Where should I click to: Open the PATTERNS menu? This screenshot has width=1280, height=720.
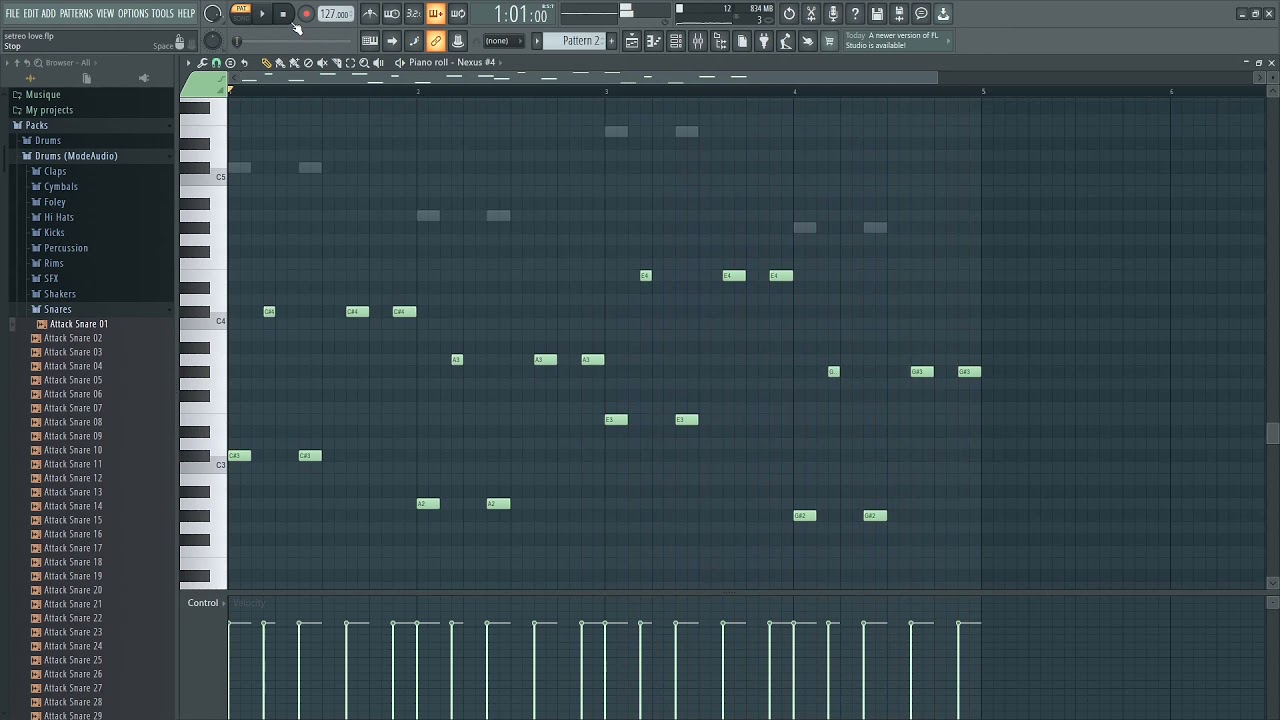(x=76, y=13)
